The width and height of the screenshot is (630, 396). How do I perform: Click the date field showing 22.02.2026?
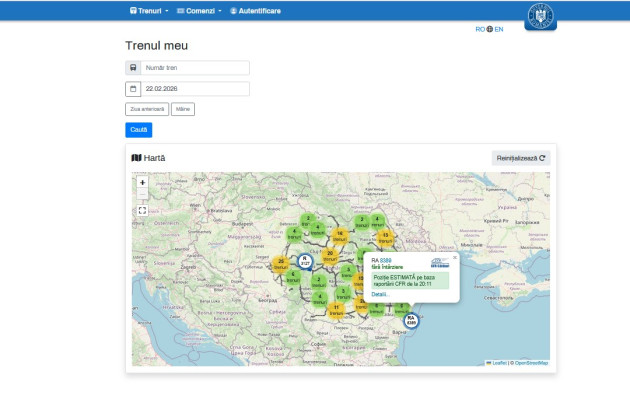pos(195,89)
